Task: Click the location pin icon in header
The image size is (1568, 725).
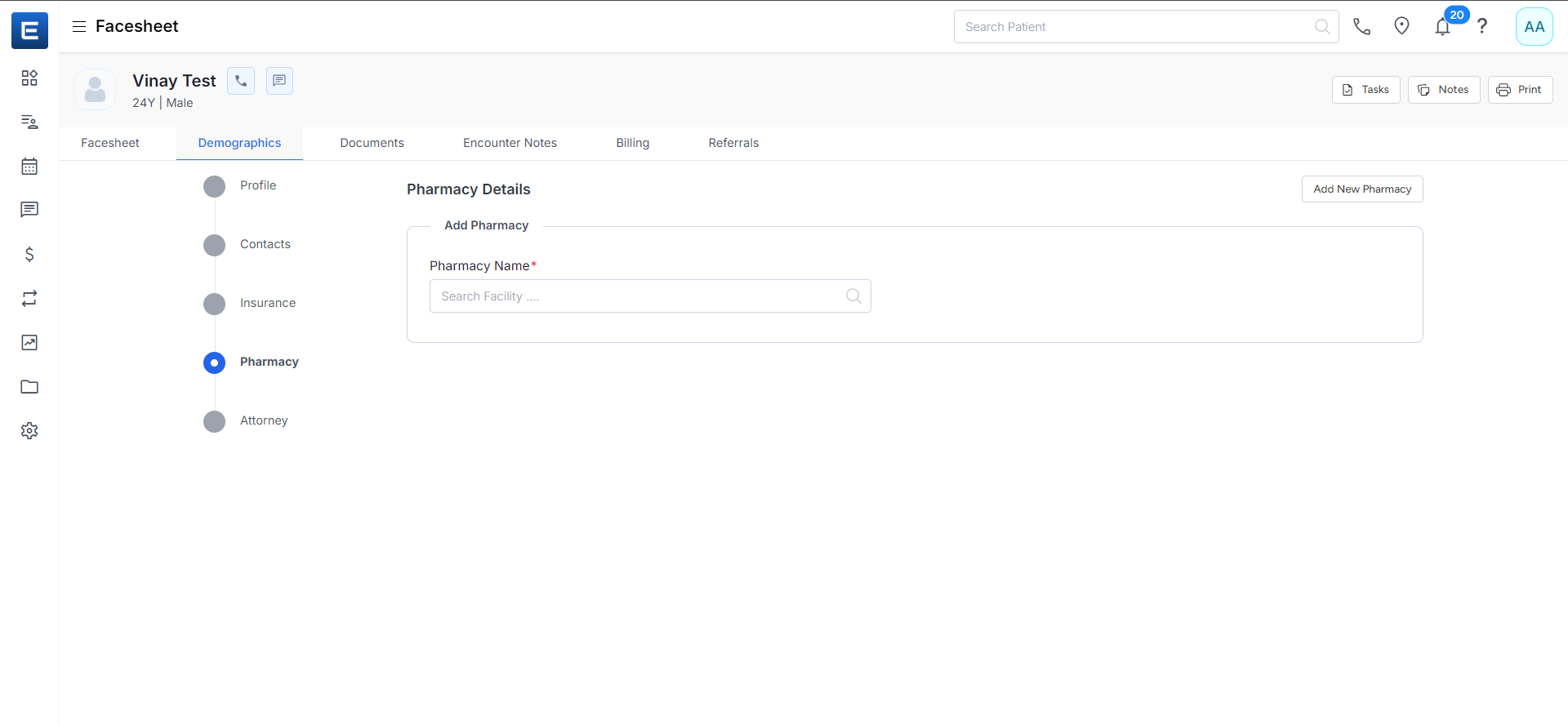Action: (x=1401, y=26)
